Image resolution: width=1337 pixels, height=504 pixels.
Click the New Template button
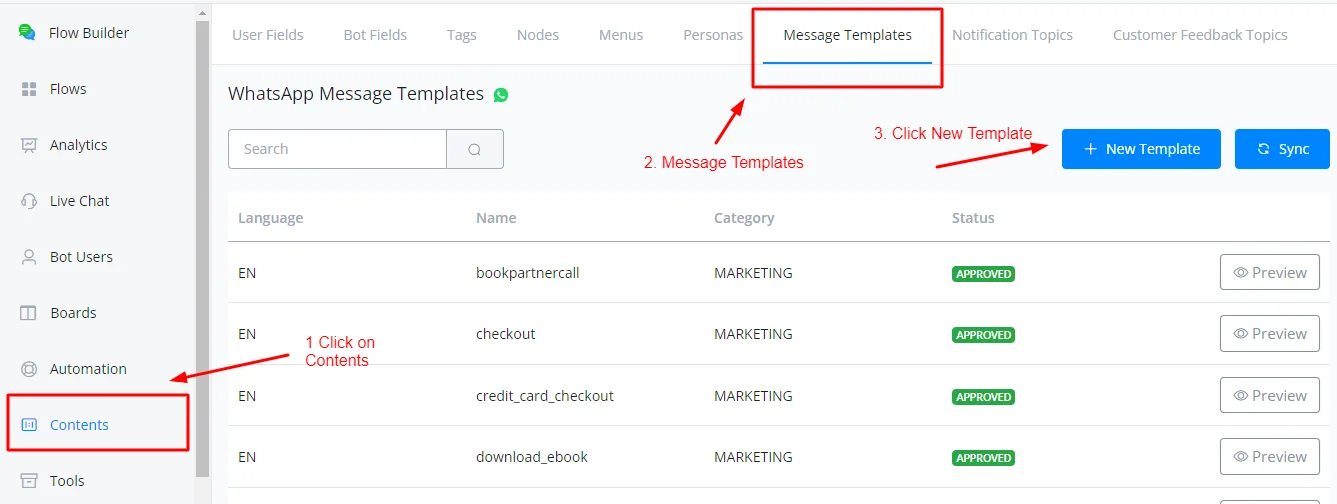[1141, 149]
